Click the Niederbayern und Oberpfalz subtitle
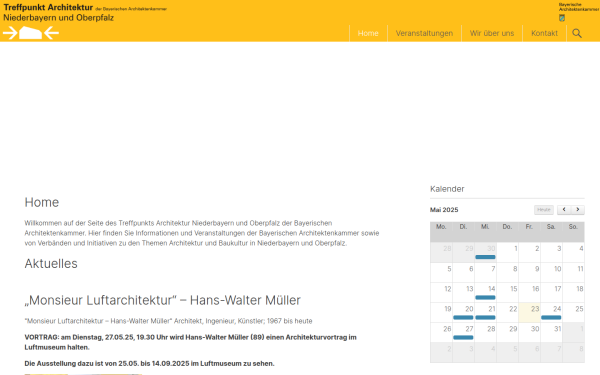The image size is (600, 375). (59, 18)
